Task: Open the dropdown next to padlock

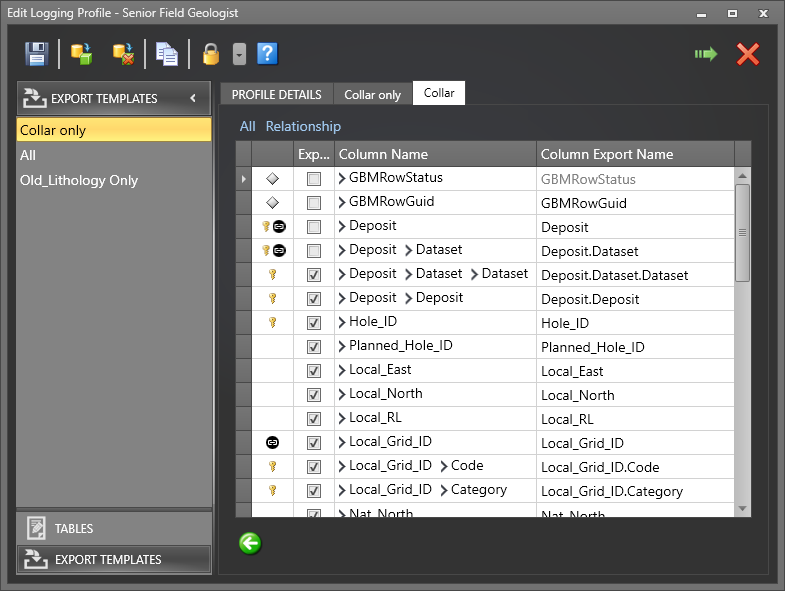Action: 240,54
